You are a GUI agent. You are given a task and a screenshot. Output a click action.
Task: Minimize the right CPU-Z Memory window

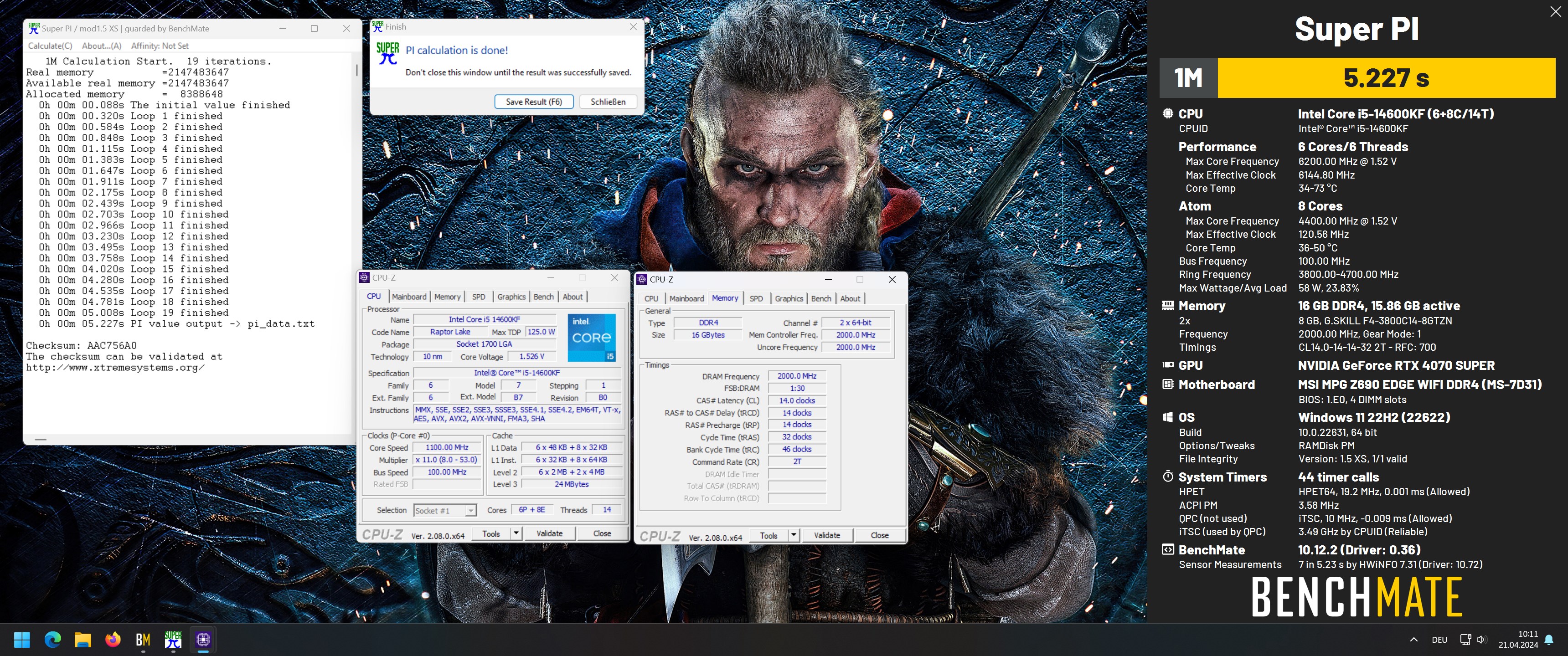tap(828, 279)
